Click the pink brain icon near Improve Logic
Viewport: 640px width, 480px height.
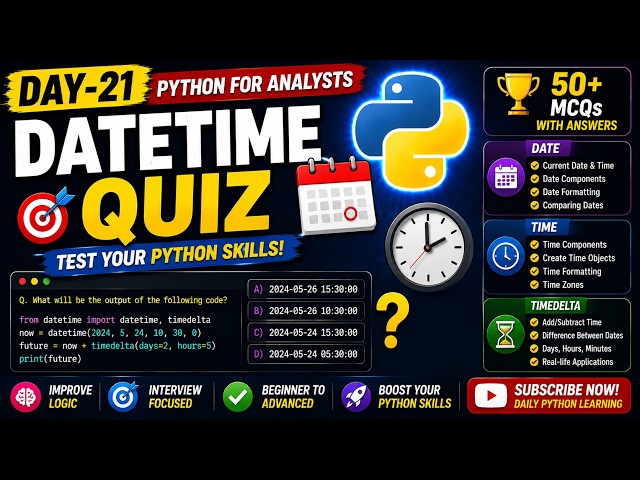(26, 397)
